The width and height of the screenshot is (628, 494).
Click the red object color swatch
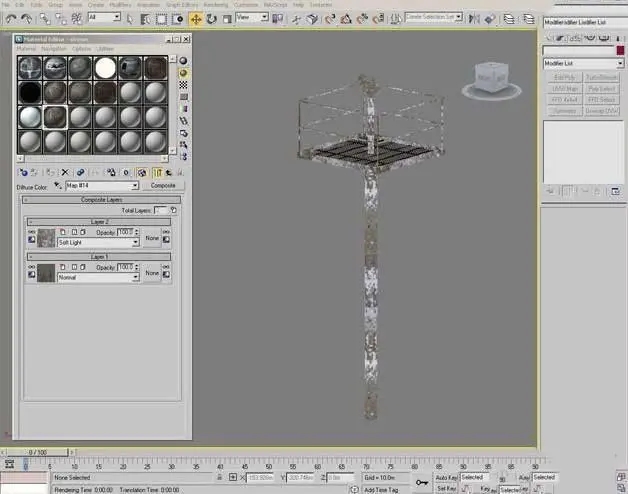pyautogui.click(x=620, y=50)
